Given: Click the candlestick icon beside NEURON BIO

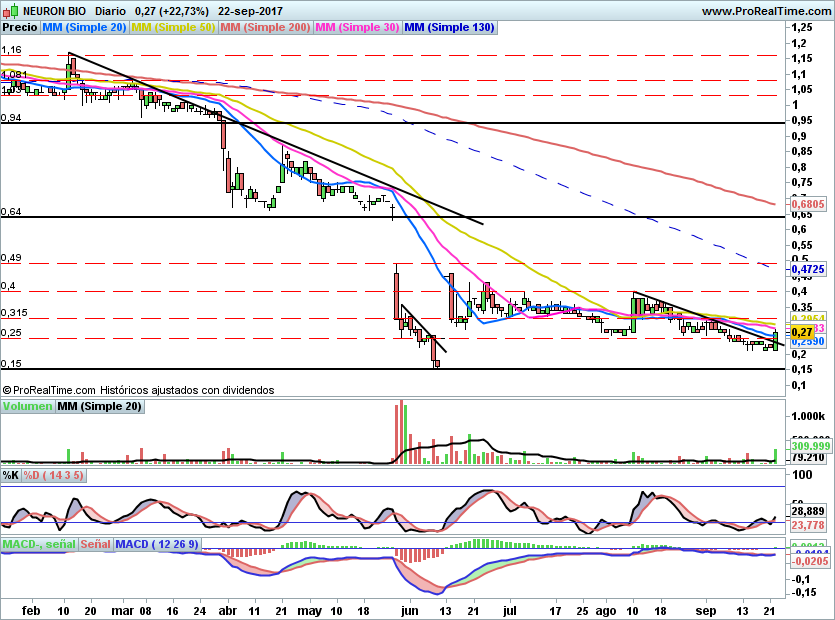Looking at the screenshot, I should [8, 11].
